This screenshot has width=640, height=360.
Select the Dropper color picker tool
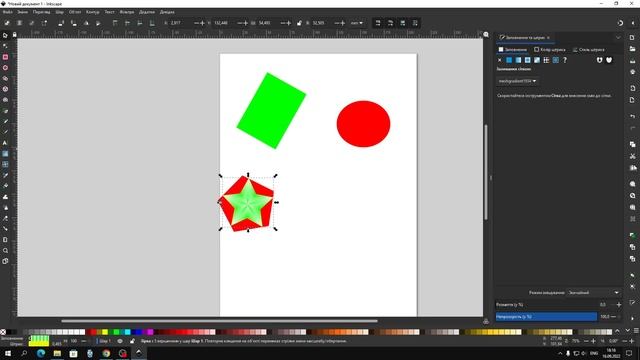click(5, 175)
